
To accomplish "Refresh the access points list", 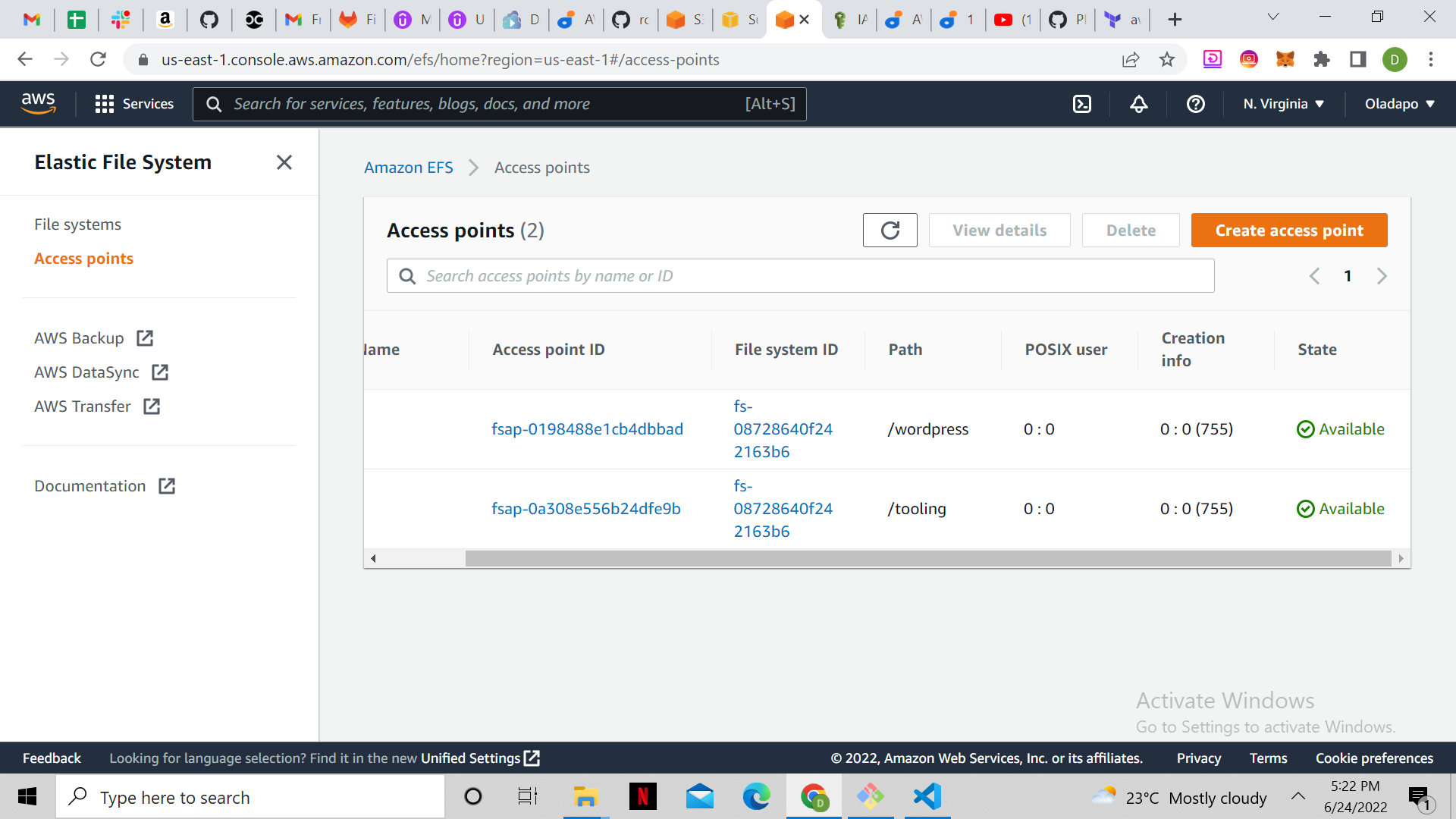I will [890, 230].
